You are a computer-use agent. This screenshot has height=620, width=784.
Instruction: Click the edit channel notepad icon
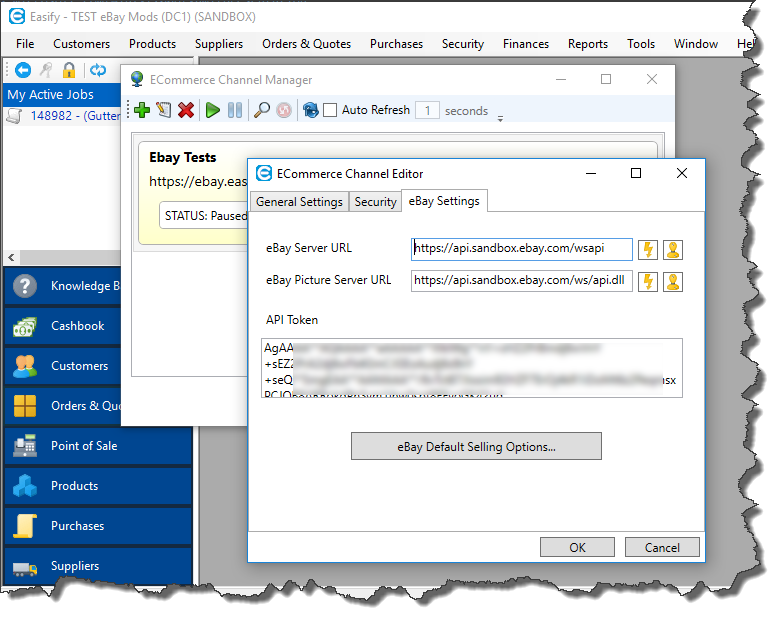(x=164, y=110)
